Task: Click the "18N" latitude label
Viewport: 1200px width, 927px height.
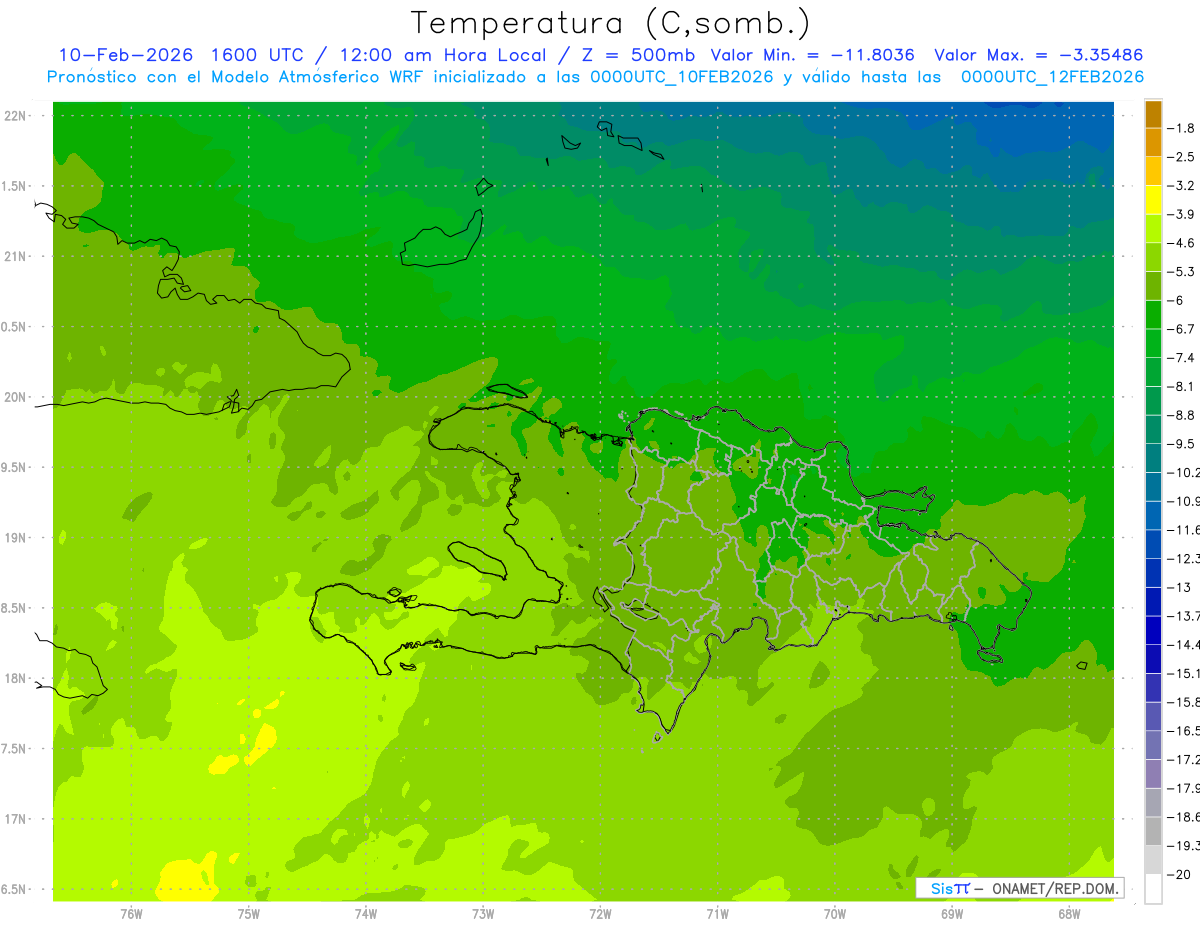Action: (x=15, y=678)
